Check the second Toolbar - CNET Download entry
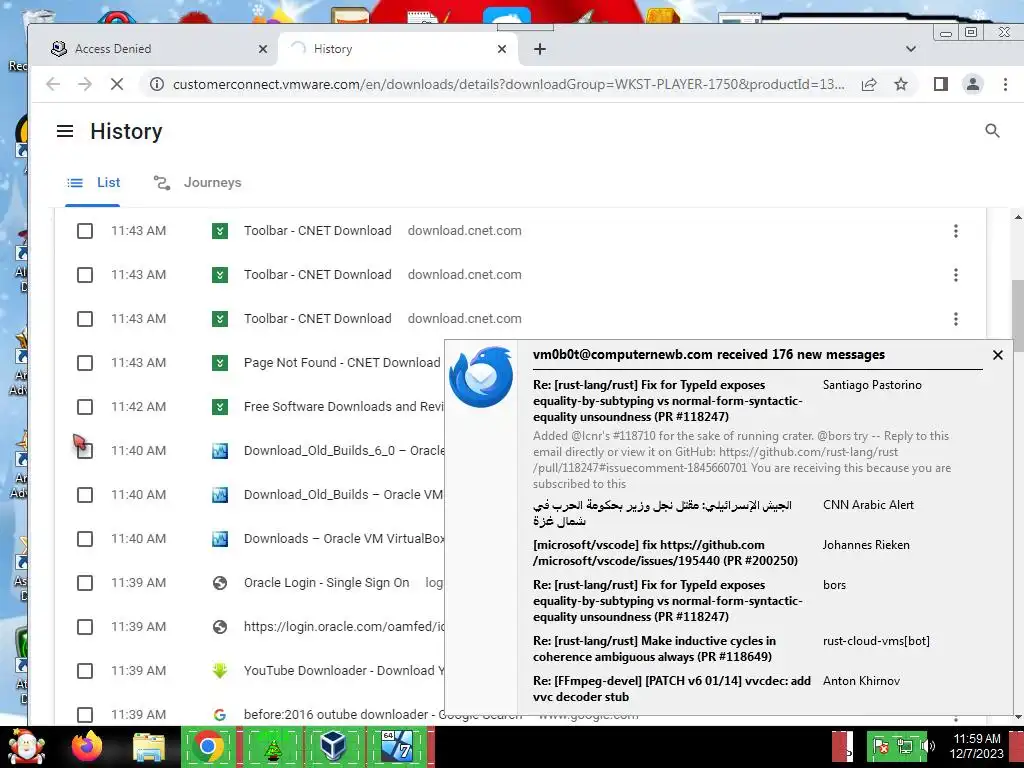Image resolution: width=1024 pixels, height=768 pixels. click(85, 275)
